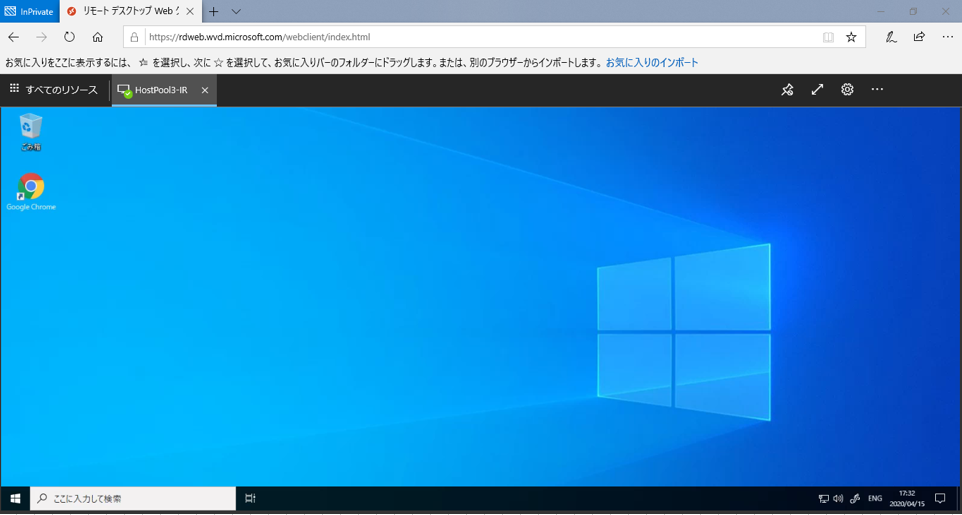The width and height of the screenshot is (962, 515).
Task: Add page to favorites with the star icon
Action: click(851, 37)
